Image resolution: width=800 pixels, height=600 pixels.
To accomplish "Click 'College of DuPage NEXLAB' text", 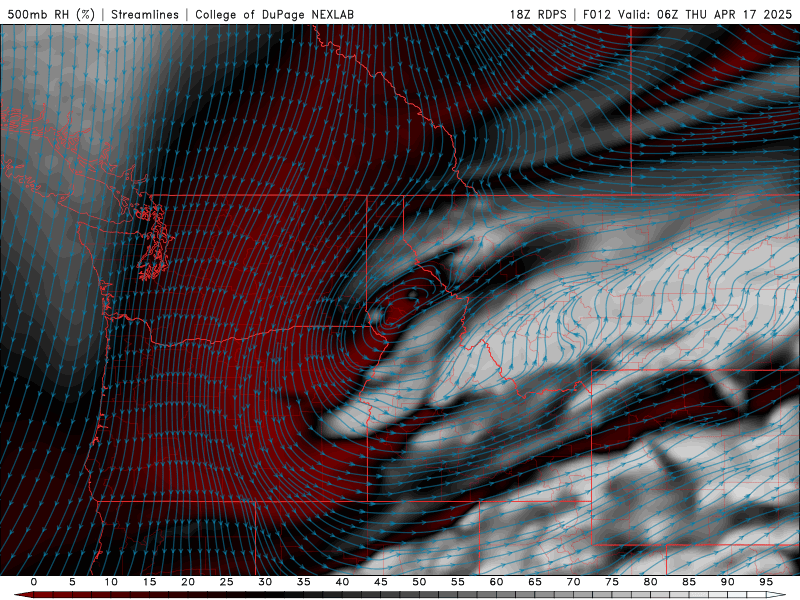I will (274, 14).
